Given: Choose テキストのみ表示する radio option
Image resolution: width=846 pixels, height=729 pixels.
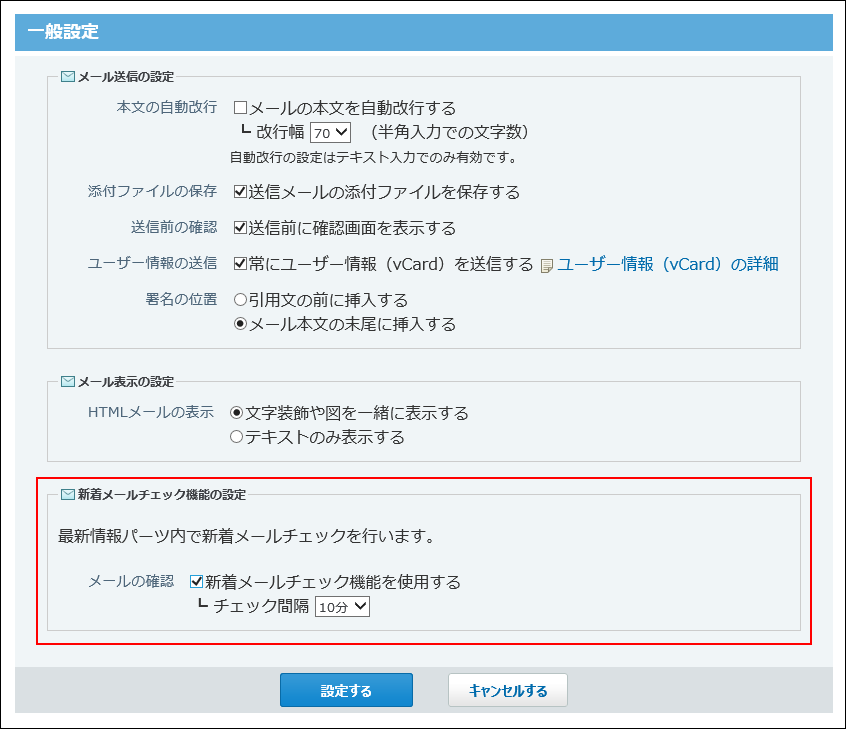Looking at the screenshot, I should (236, 437).
